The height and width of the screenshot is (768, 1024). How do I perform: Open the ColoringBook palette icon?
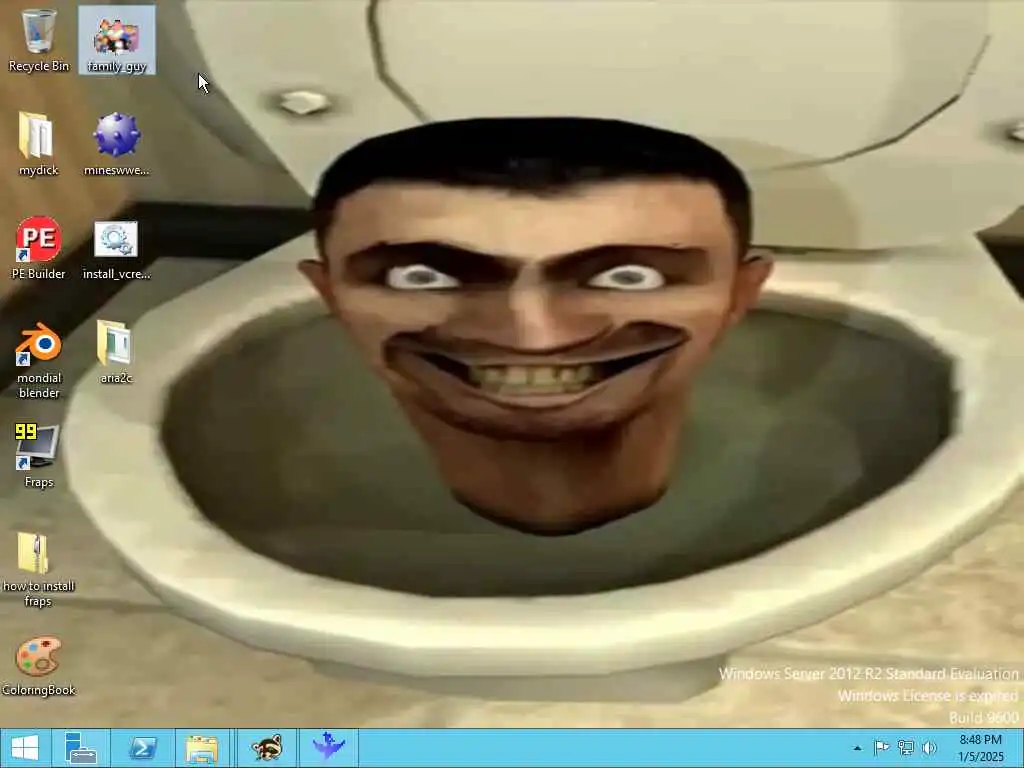click(x=39, y=665)
